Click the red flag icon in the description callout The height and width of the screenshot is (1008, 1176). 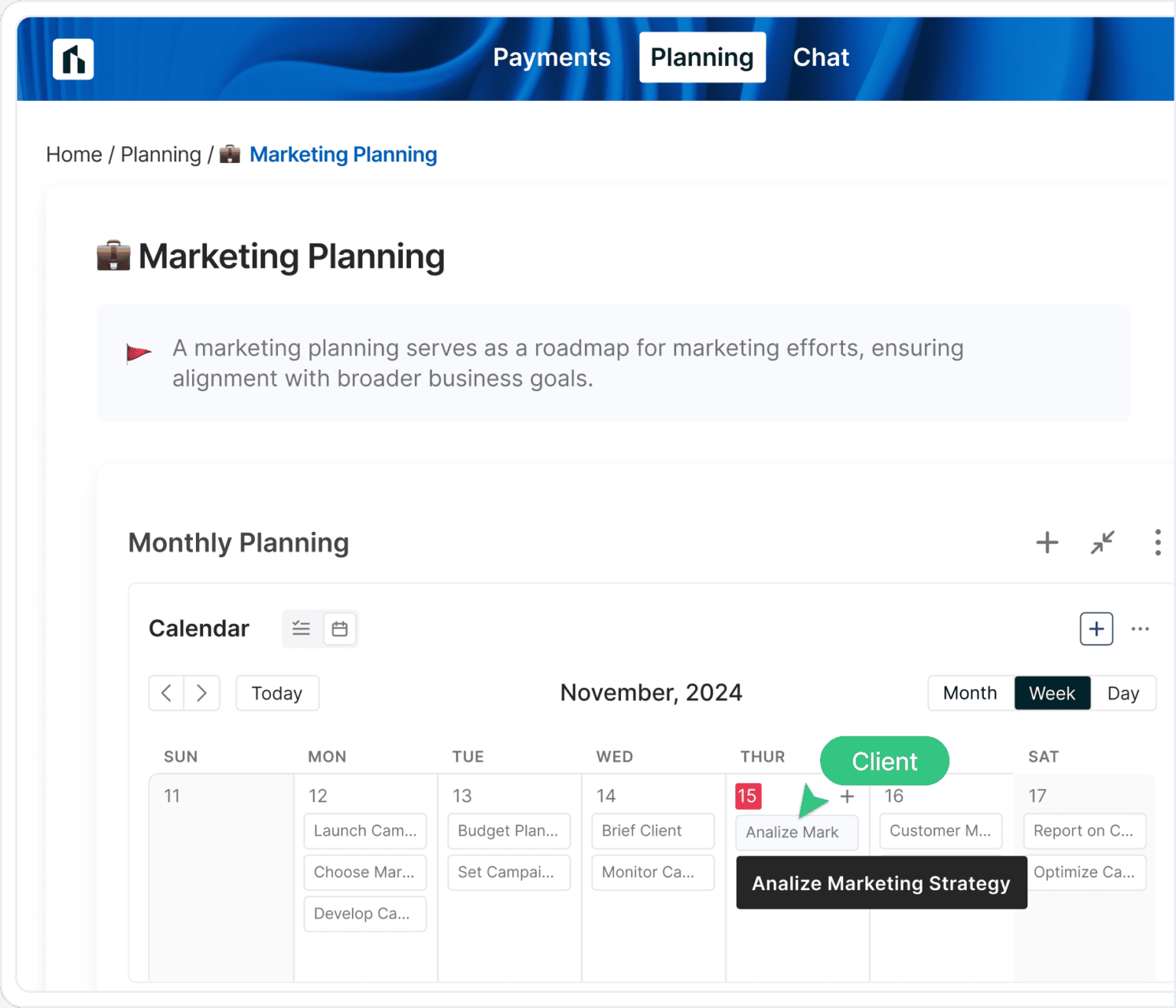(139, 354)
